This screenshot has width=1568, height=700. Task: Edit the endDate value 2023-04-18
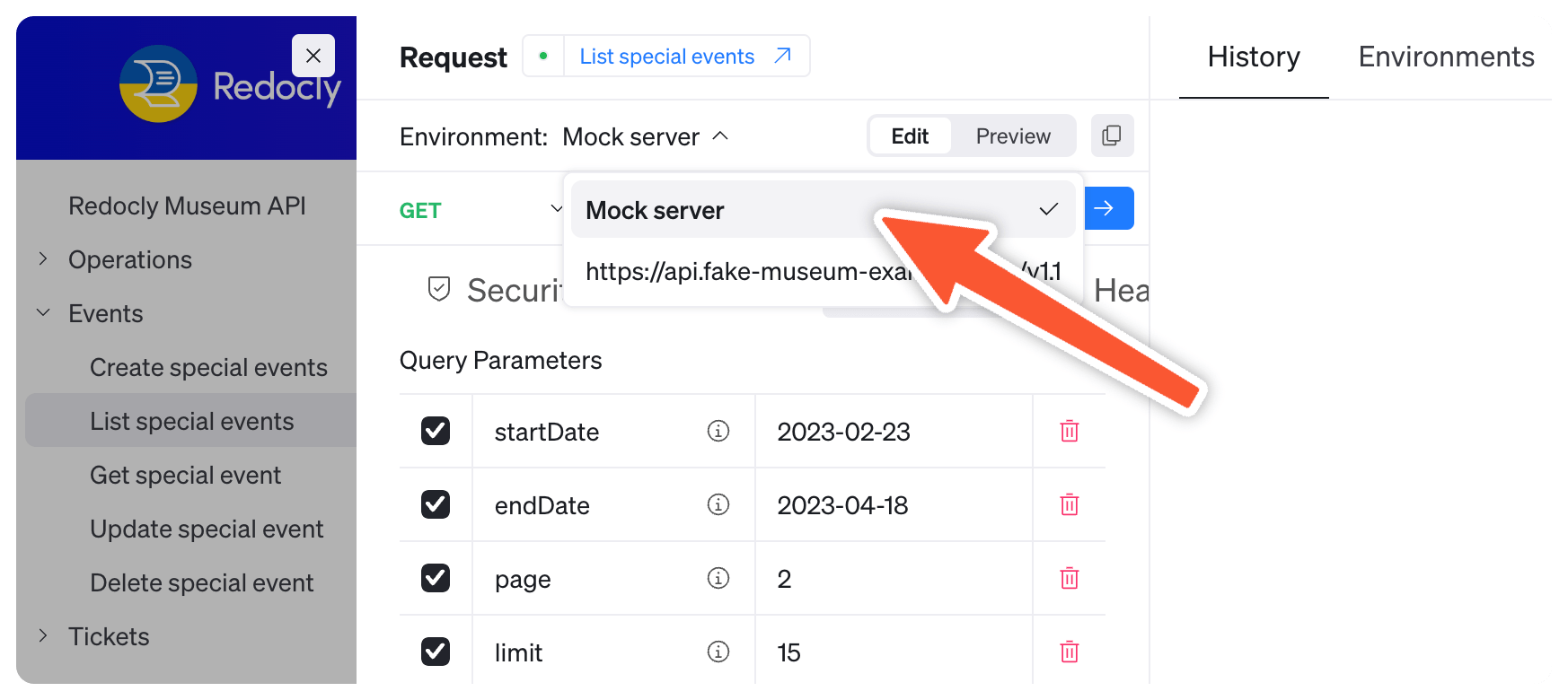pyautogui.click(x=894, y=505)
